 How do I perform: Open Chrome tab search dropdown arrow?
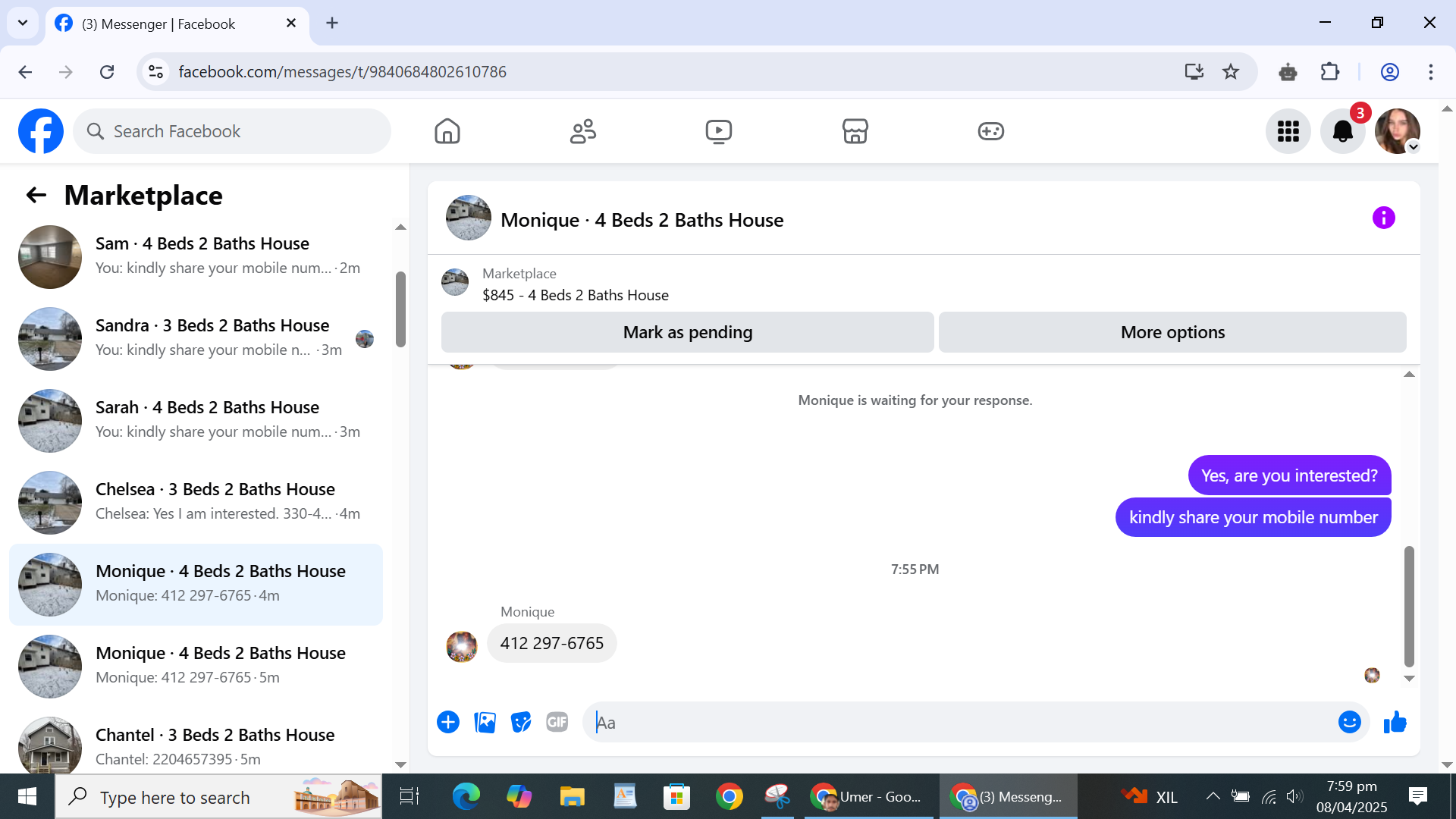pyautogui.click(x=23, y=23)
